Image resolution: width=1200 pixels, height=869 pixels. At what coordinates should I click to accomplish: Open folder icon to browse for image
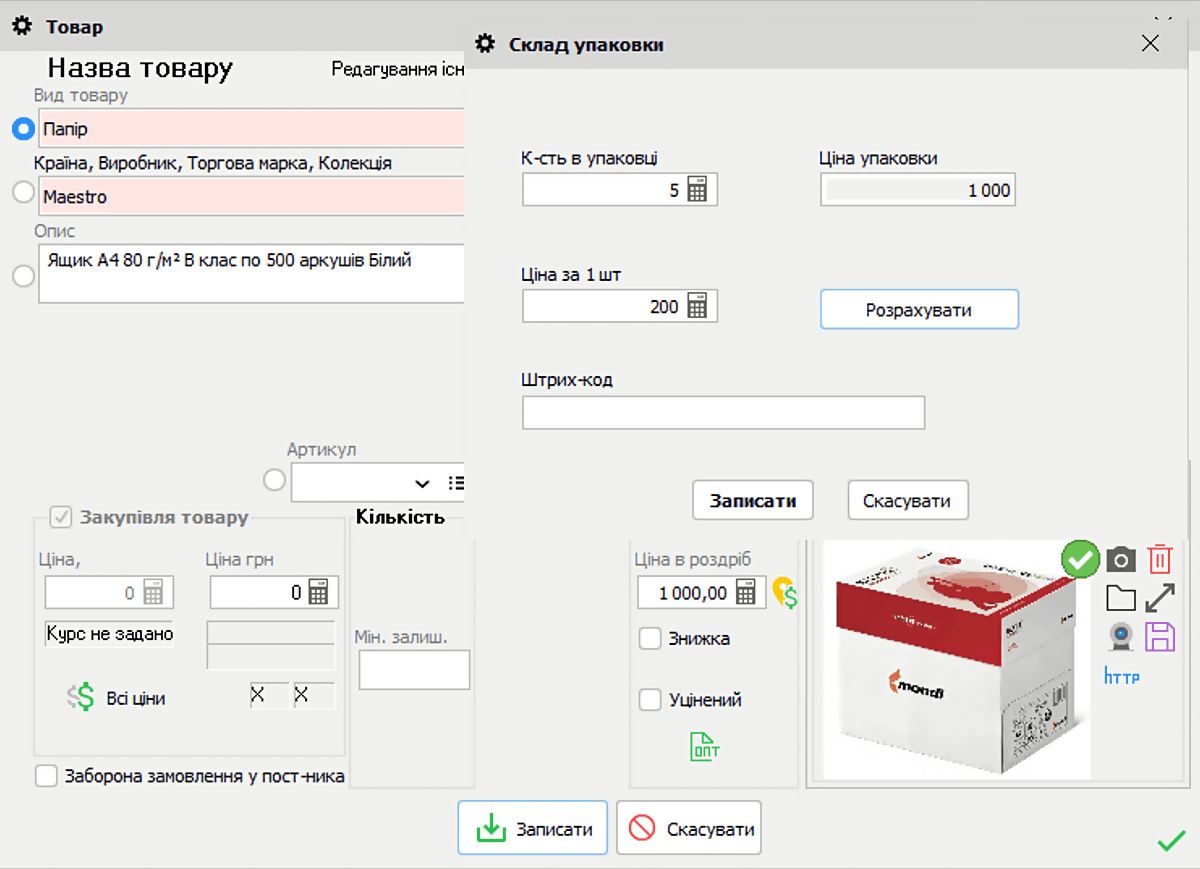point(1121,598)
